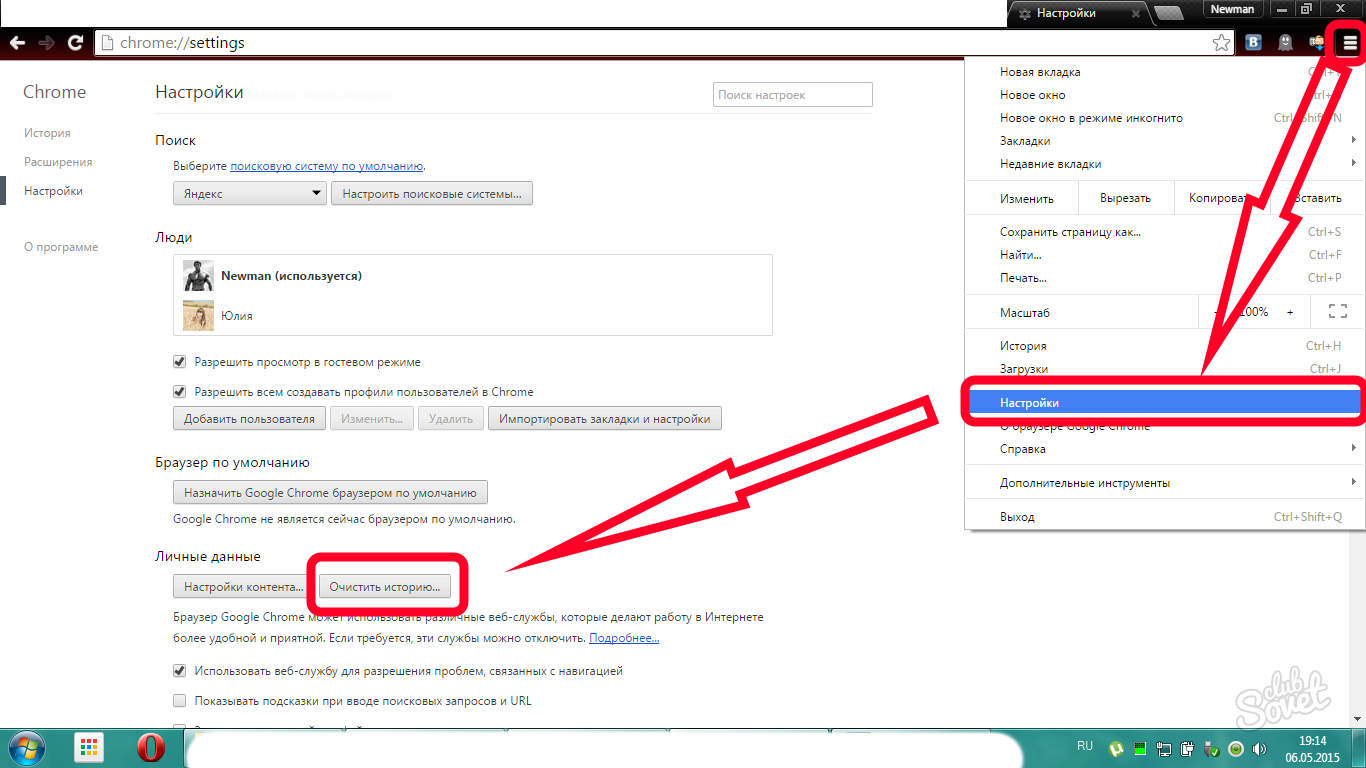
Task: Open История in the left sidebar
Action: [x=47, y=133]
